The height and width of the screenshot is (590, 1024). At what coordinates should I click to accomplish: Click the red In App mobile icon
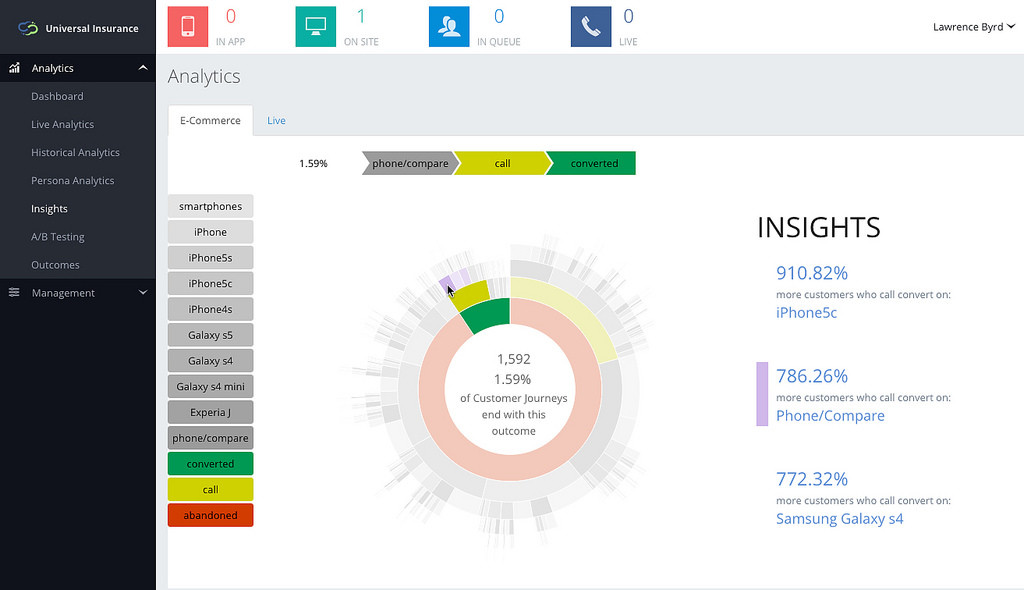188,27
